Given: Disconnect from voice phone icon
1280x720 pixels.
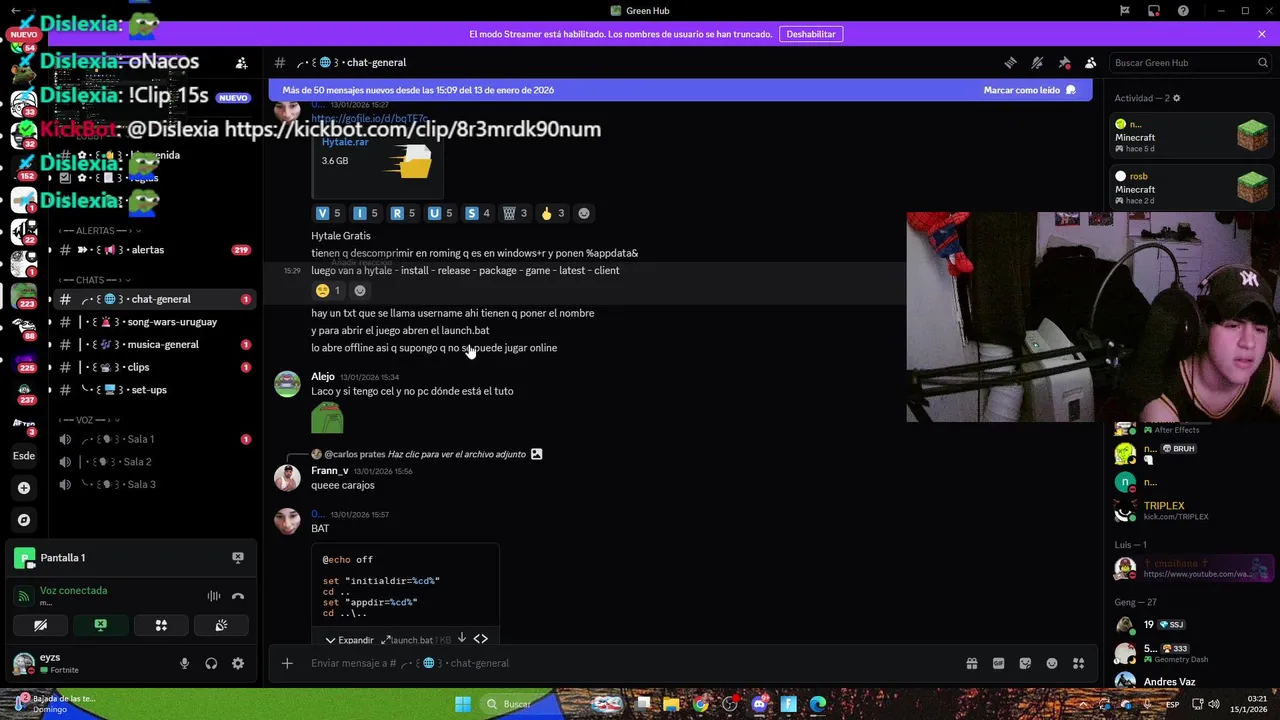Looking at the screenshot, I should click(x=238, y=596).
